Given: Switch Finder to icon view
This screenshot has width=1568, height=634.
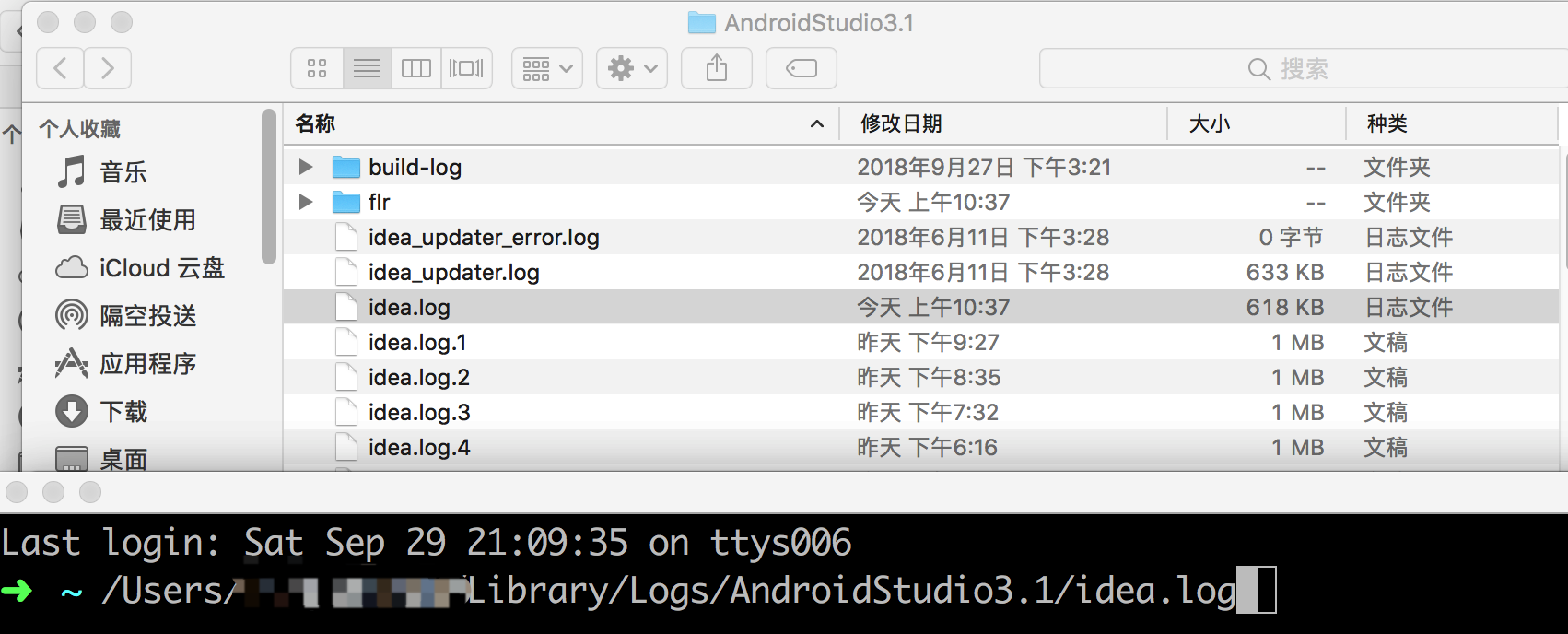Looking at the screenshot, I should click(x=318, y=68).
